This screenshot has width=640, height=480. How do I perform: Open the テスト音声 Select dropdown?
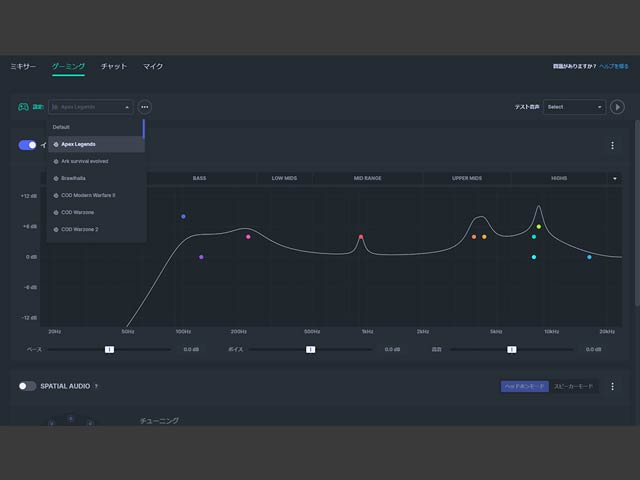click(x=574, y=107)
